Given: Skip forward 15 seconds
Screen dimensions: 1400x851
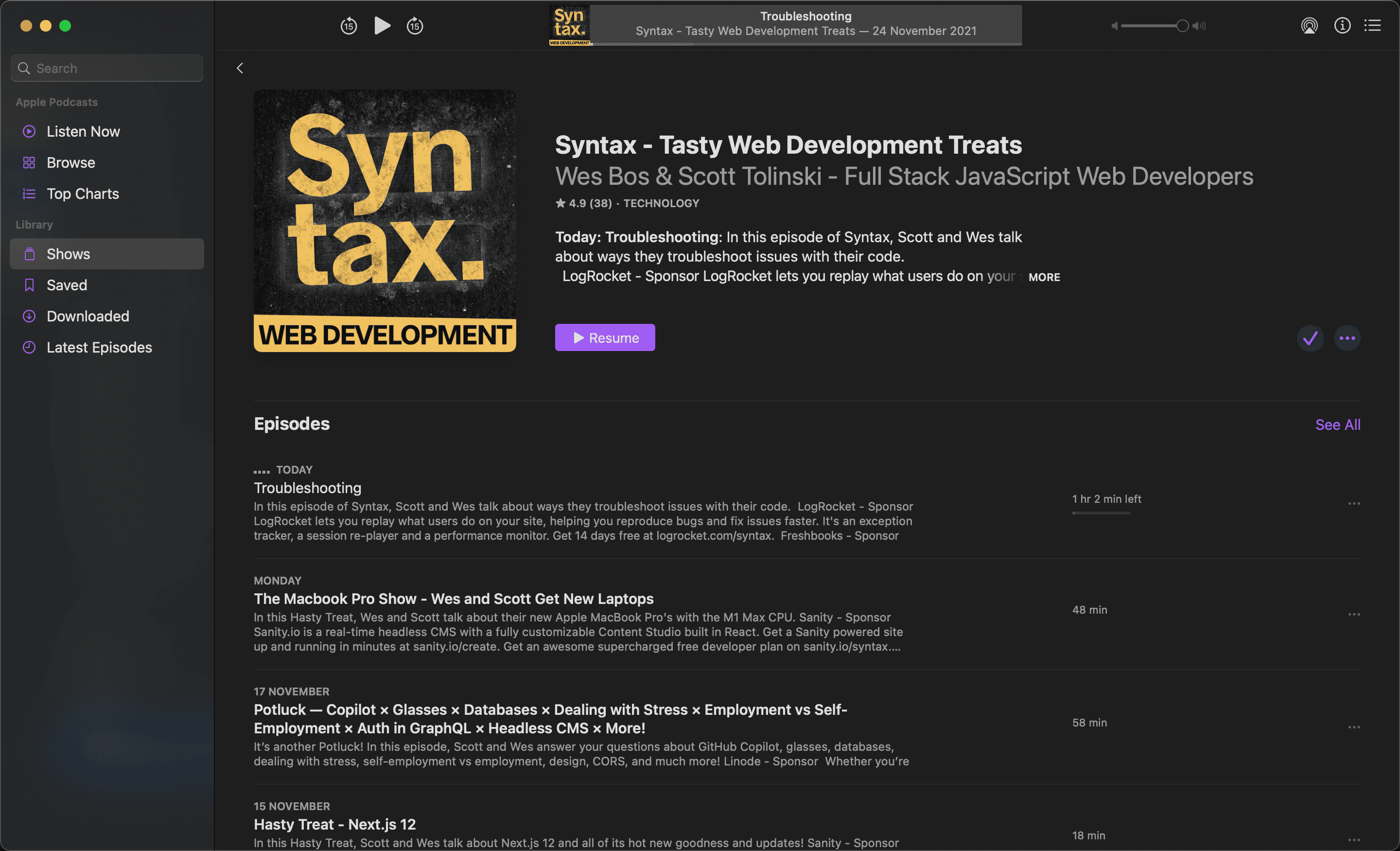Looking at the screenshot, I should (415, 26).
